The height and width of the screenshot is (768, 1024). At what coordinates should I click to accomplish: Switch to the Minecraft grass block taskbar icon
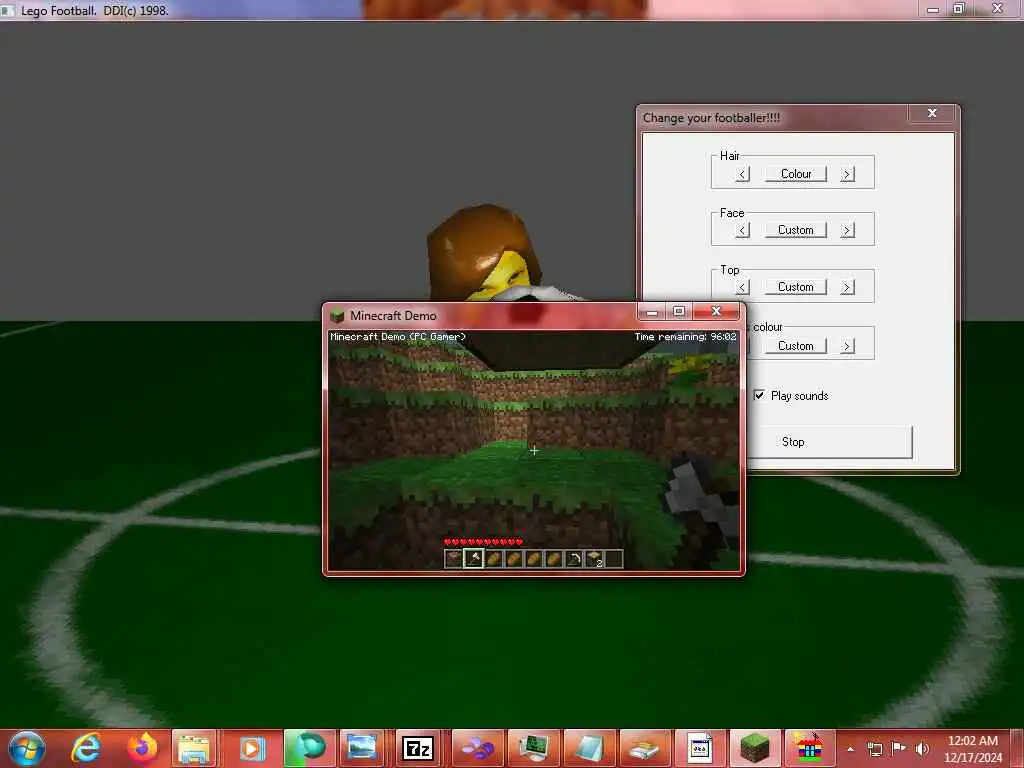[755, 748]
